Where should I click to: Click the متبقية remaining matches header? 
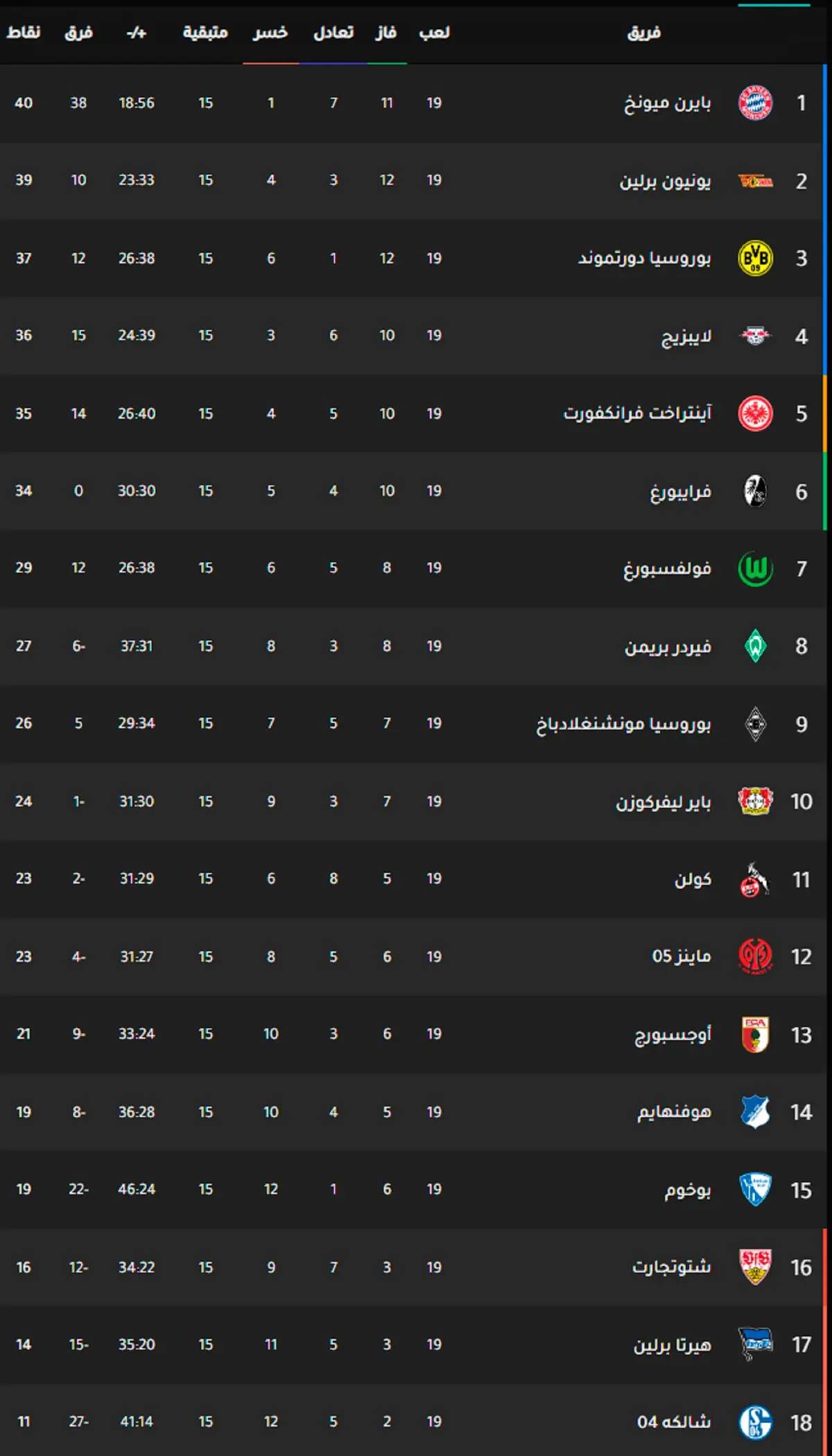click(x=205, y=32)
